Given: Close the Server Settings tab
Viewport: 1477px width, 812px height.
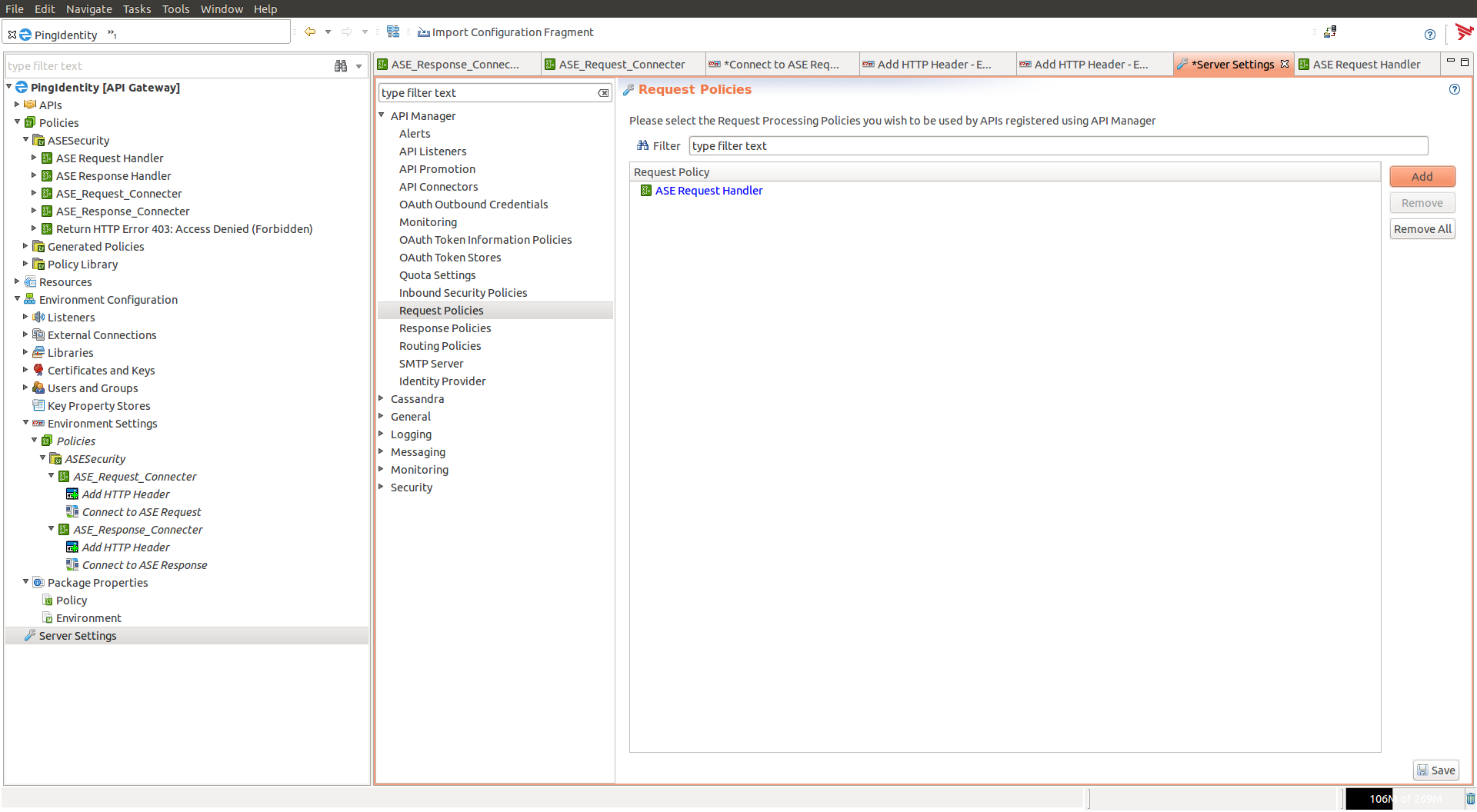Looking at the screenshot, I should pyautogui.click(x=1285, y=65).
